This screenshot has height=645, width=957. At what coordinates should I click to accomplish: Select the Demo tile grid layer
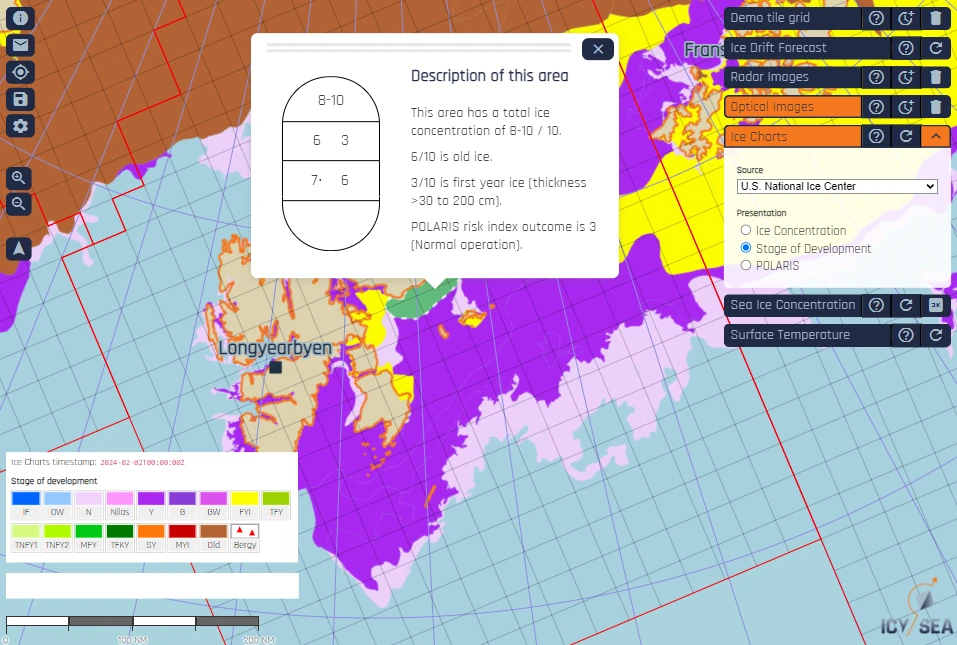click(790, 18)
